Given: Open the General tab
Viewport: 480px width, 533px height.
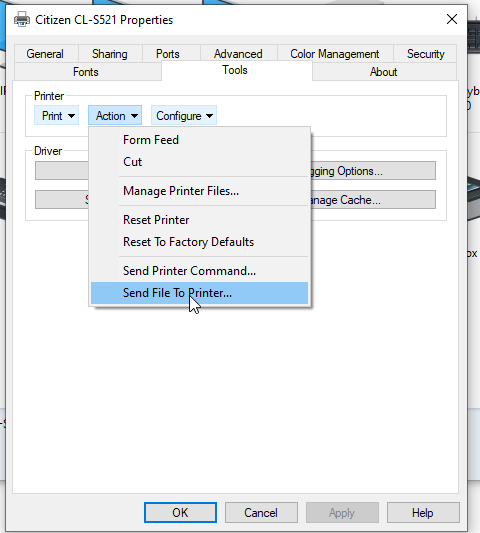Looking at the screenshot, I should click(45, 54).
